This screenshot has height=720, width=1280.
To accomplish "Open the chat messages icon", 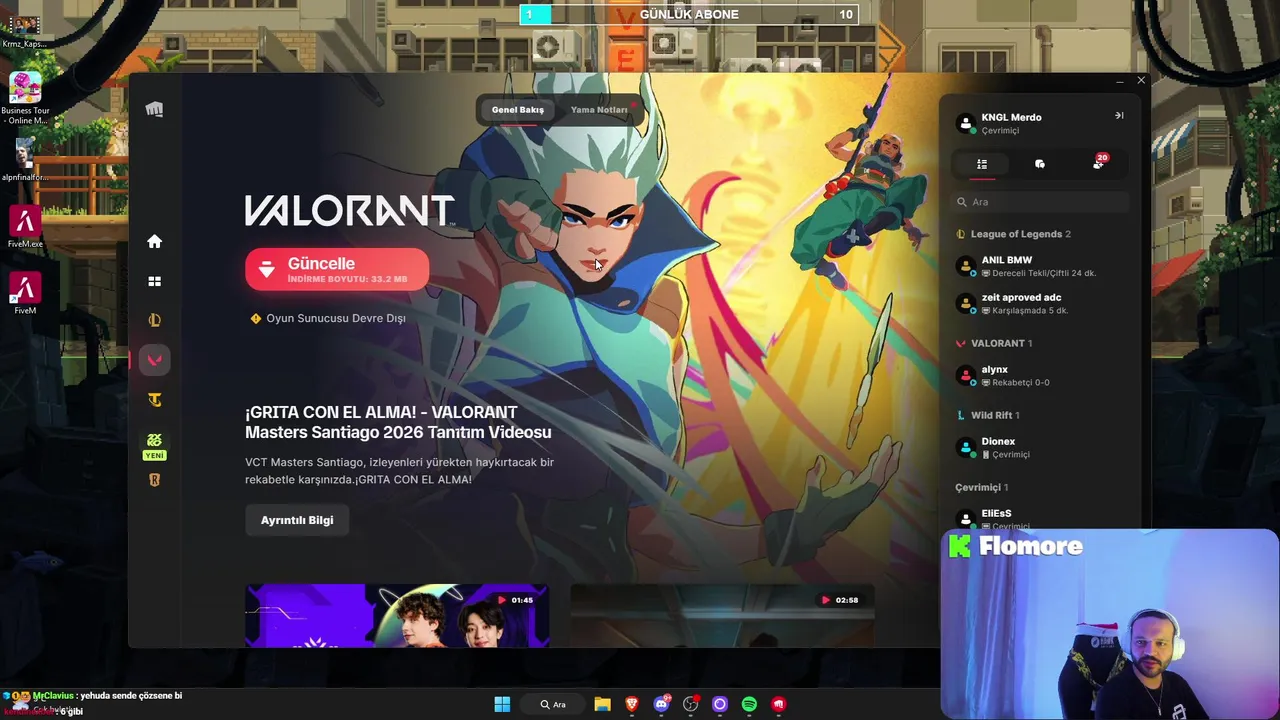I will pyautogui.click(x=1040, y=164).
